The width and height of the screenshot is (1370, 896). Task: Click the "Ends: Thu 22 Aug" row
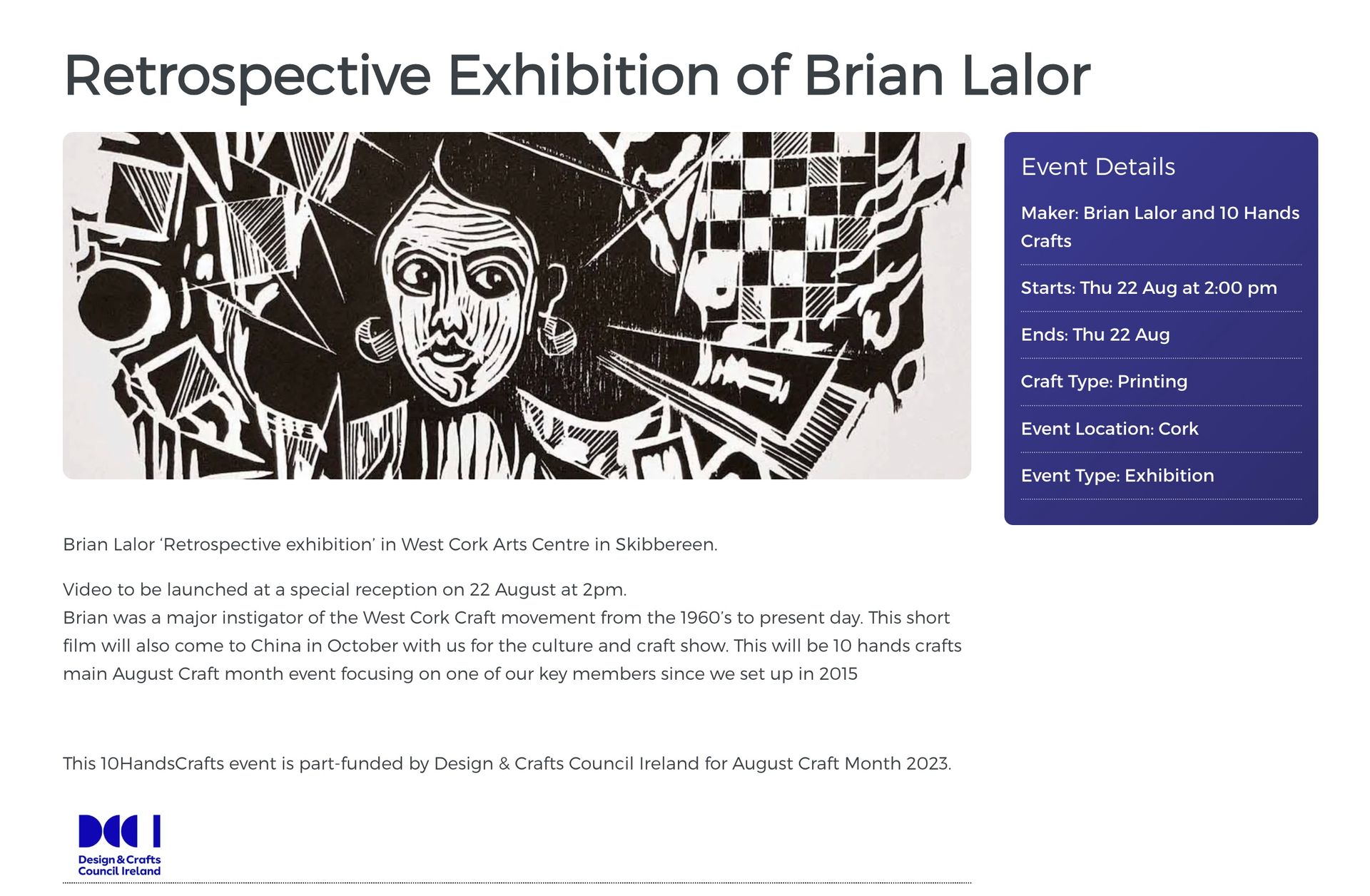coord(1095,335)
